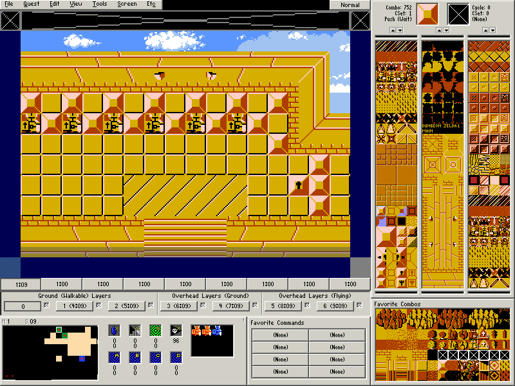Click the crossed box at toolbar left end
515x386 pixels.
pyautogui.click(x=10, y=20)
